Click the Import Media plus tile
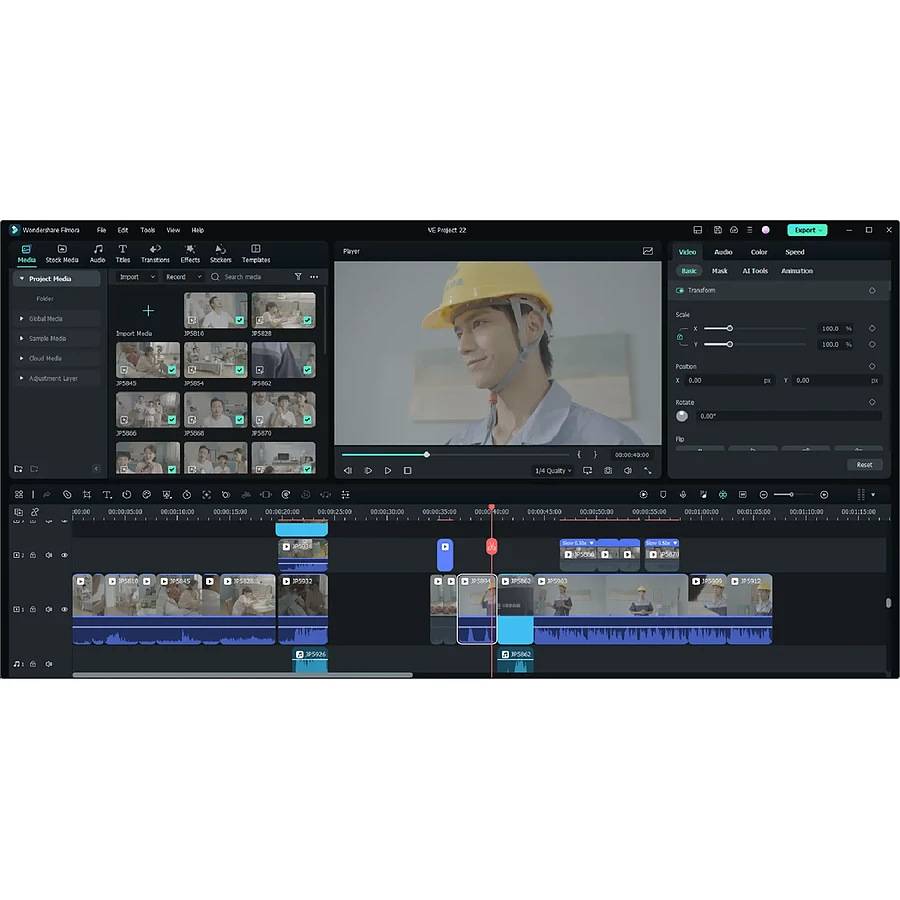 click(x=148, y=311)
